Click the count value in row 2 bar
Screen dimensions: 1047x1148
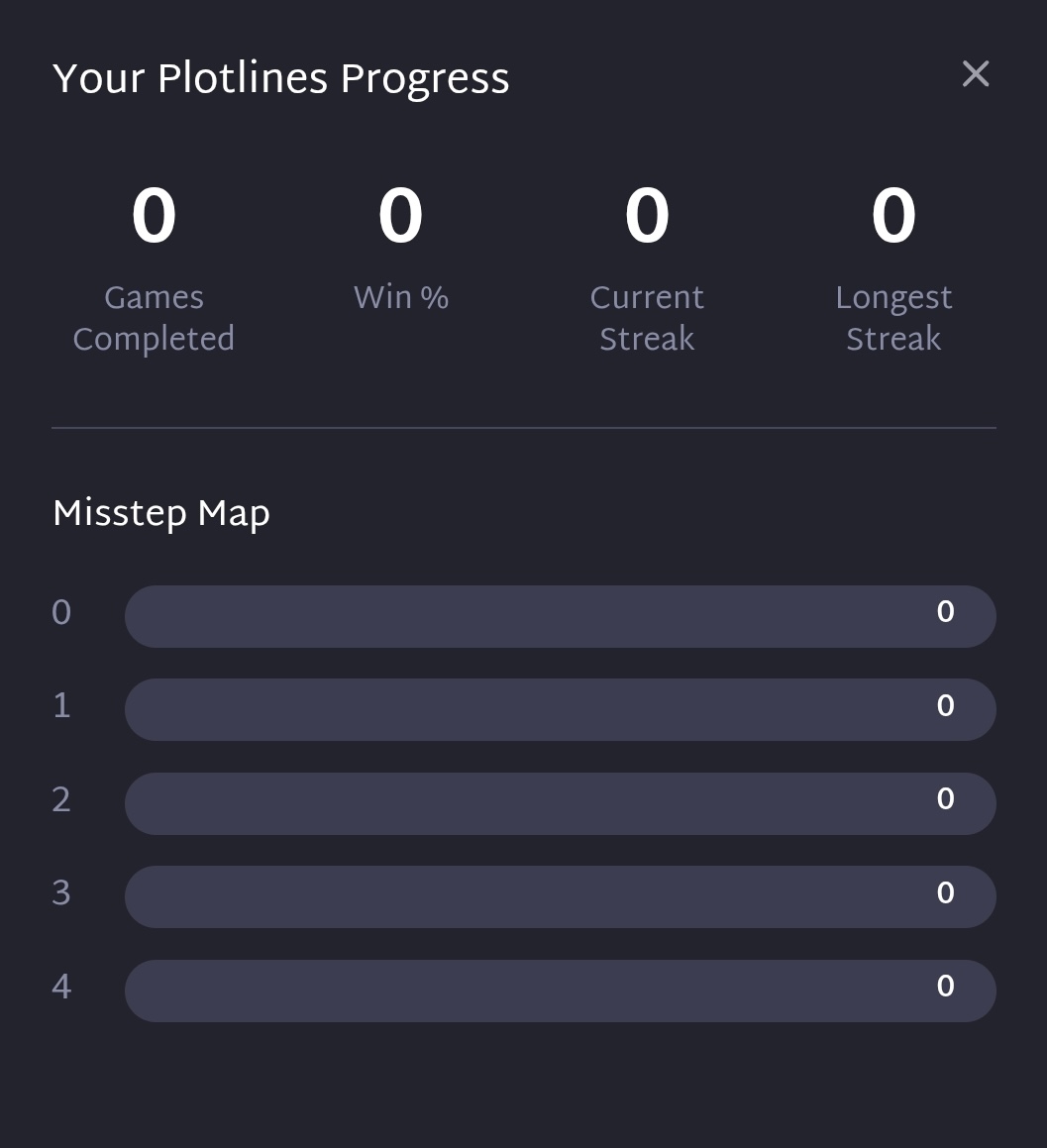945,798
